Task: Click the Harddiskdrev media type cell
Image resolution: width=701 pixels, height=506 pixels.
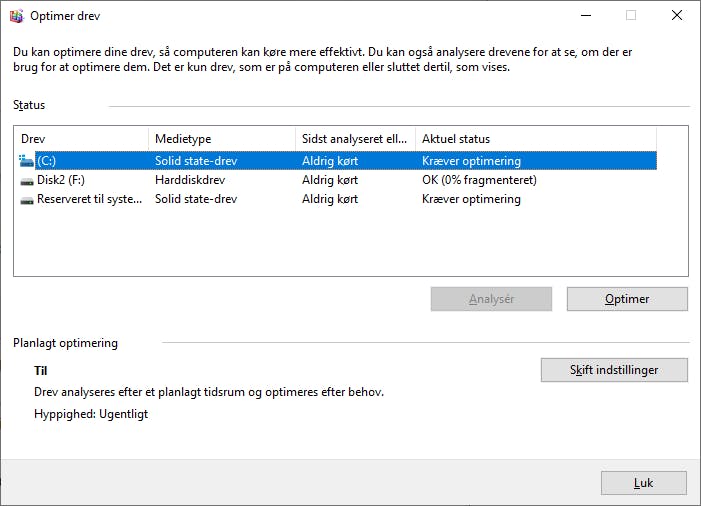Action: click(x=190, y=180)
